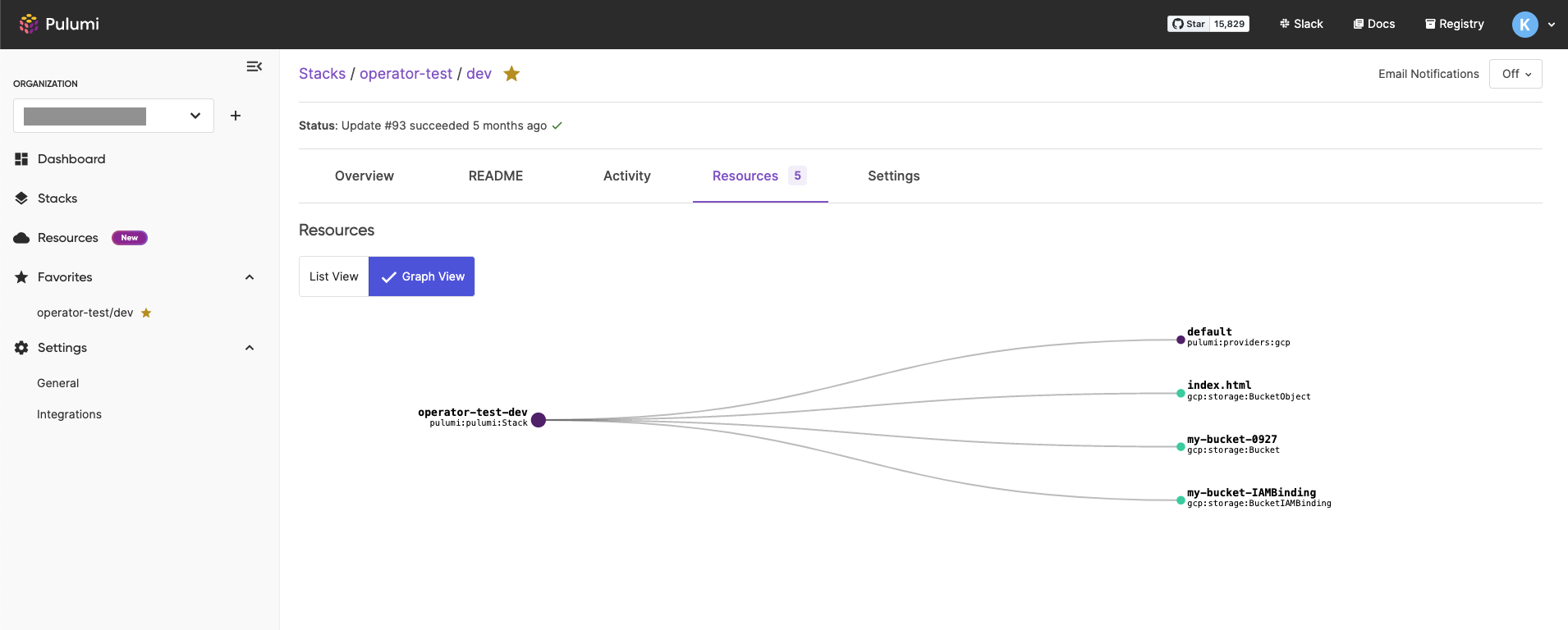1568x630 pixels.
Task: Click the "index.html" node label
Action: pos(1219,385)
